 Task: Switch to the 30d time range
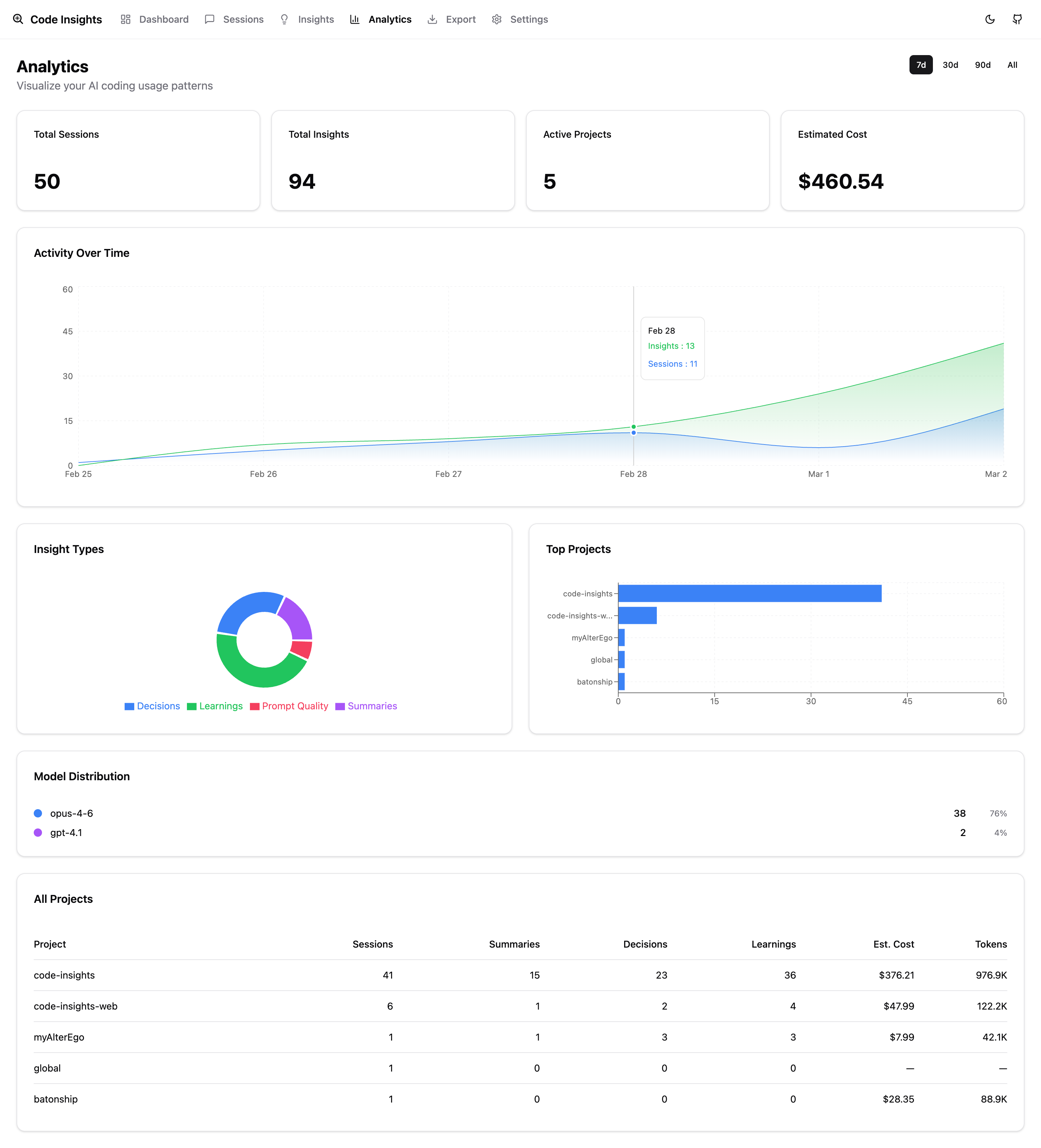[x=950, y=65]
